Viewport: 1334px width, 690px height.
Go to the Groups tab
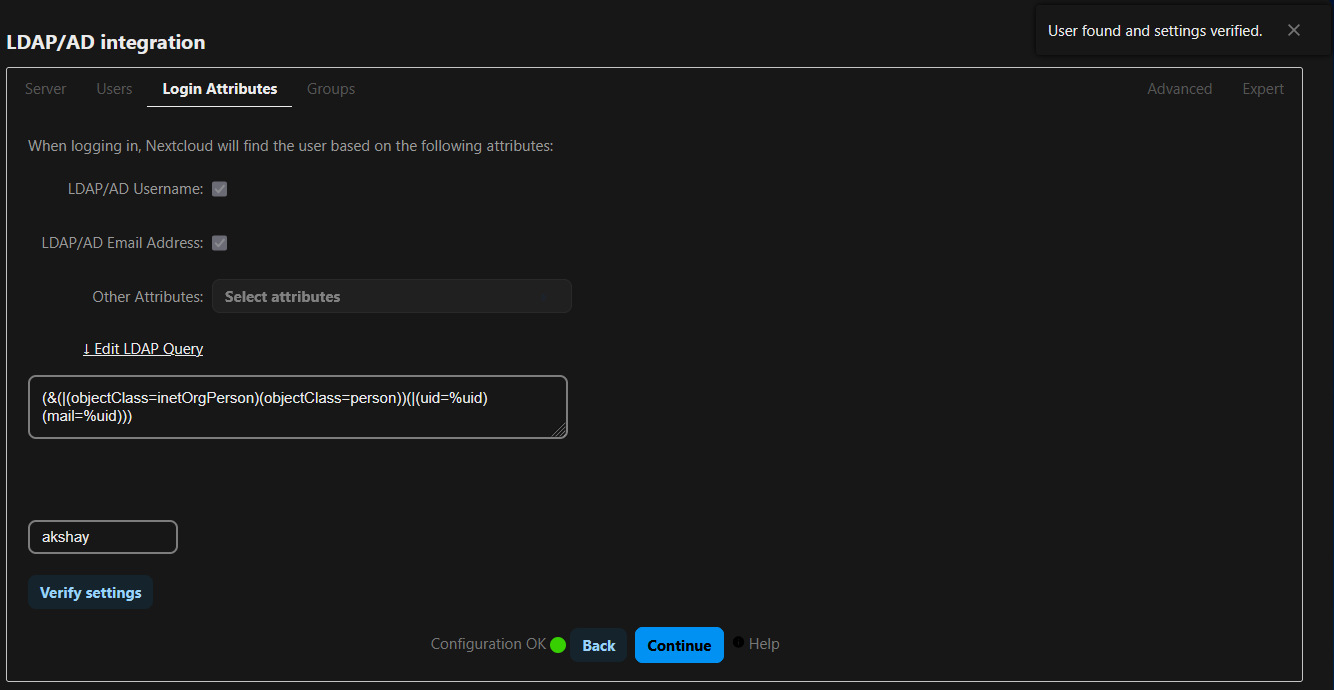click(331, 89)
